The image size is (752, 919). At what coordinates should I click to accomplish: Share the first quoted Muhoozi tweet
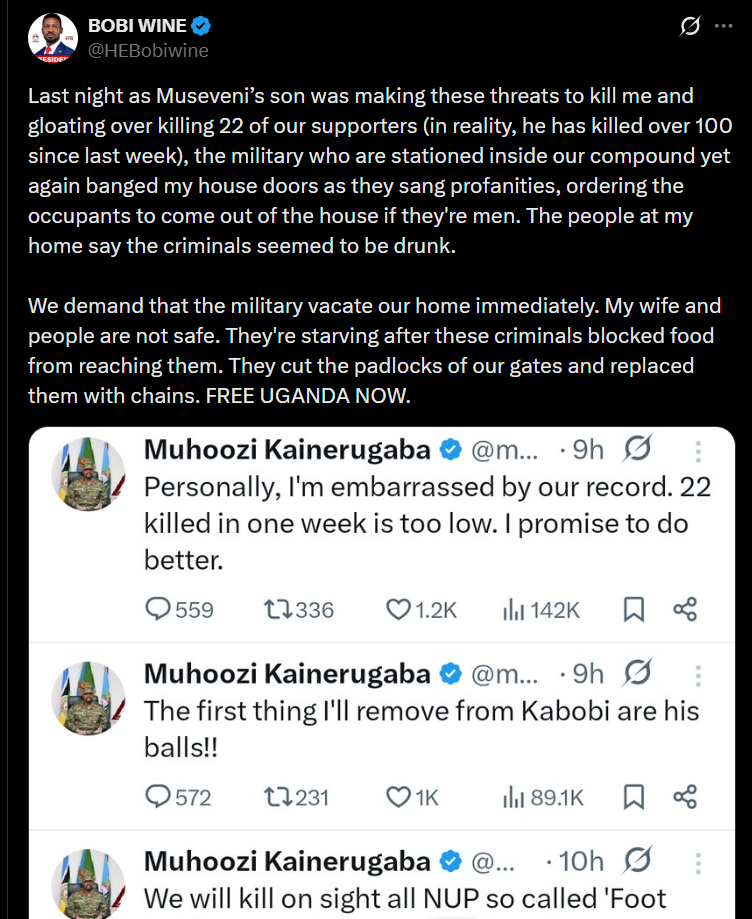[x=685, y=609]
